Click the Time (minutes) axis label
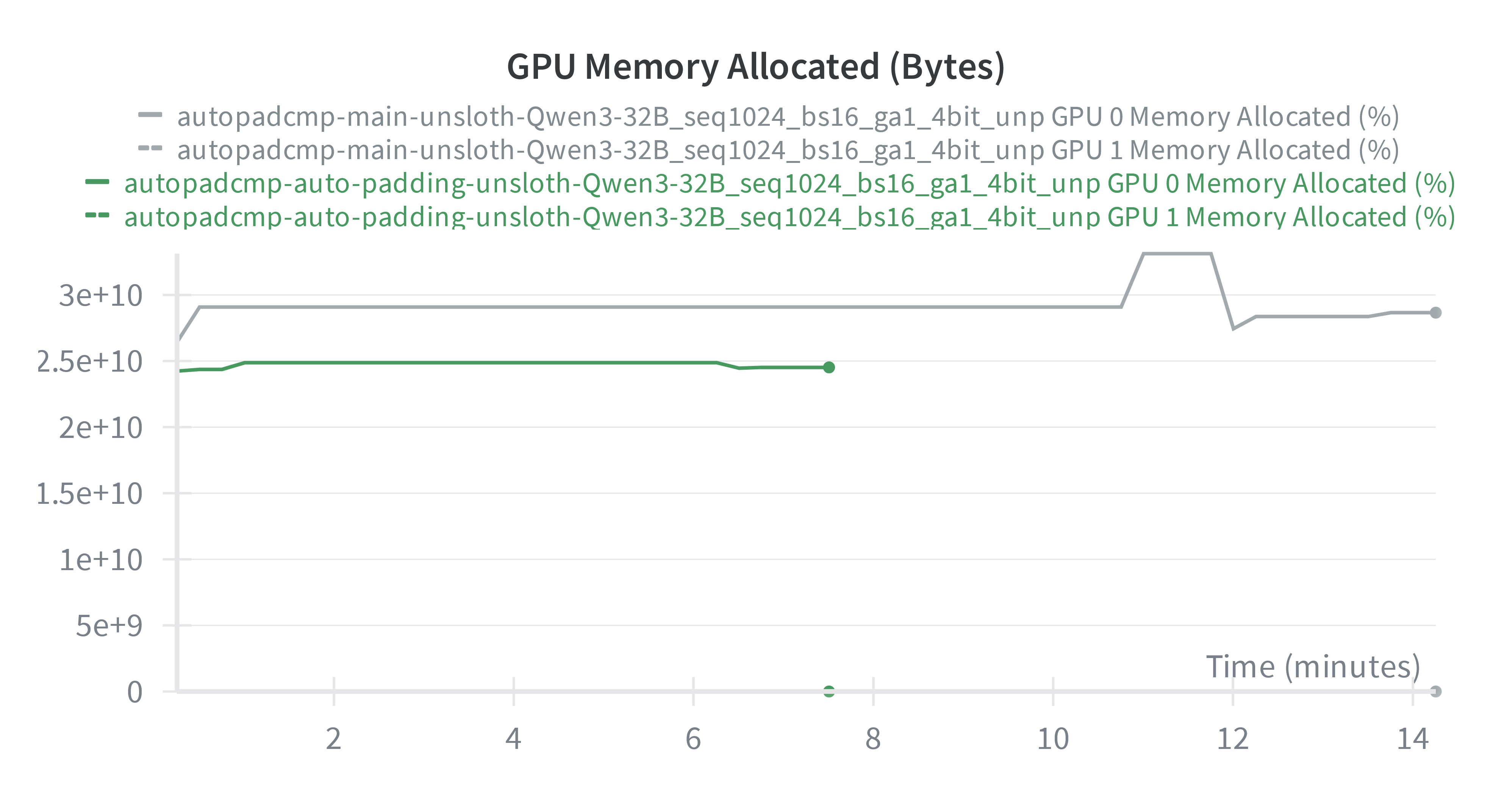This screenshot has height=794, width=1512. pyautogui.click(x=1312, y=667)
